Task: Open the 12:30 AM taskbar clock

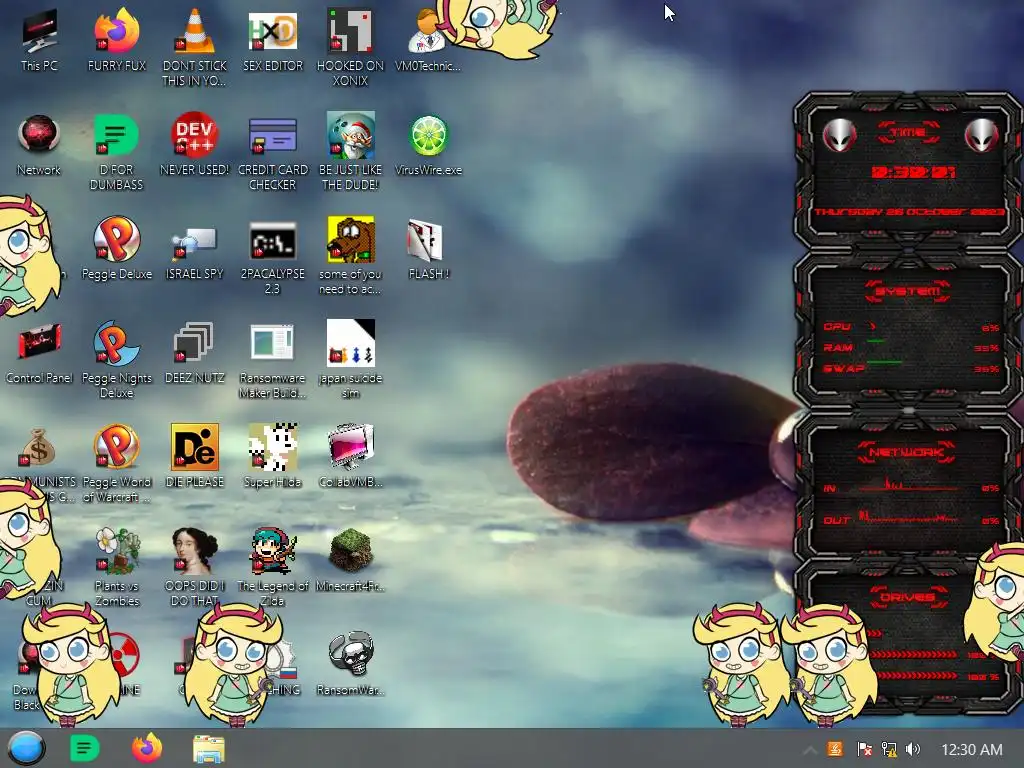Action: [x=971, y=750]
